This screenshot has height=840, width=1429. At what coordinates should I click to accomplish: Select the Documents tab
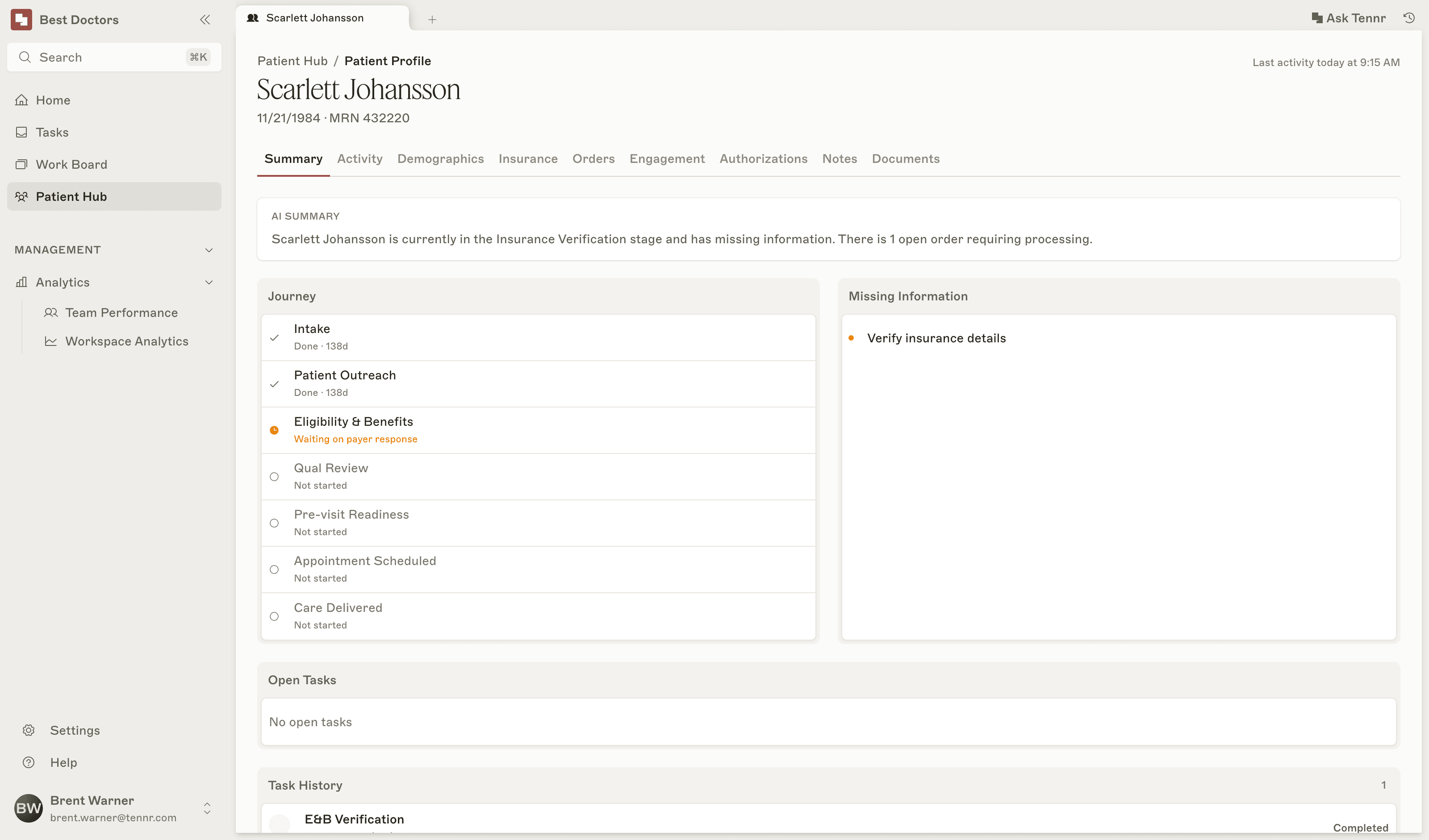pyautogui.click(x=906, y=159)
